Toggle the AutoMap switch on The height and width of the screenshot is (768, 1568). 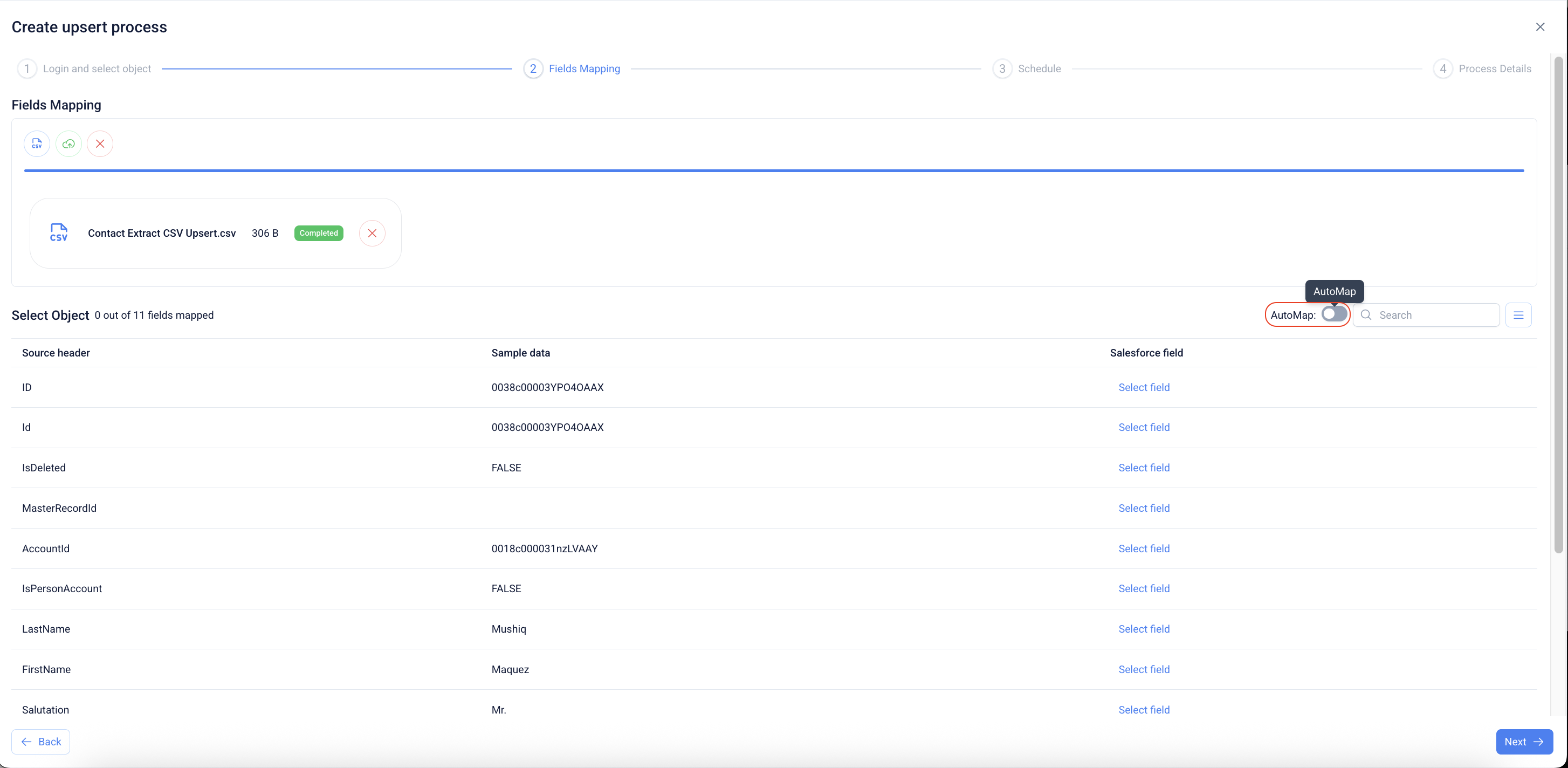coord(1333,314)
